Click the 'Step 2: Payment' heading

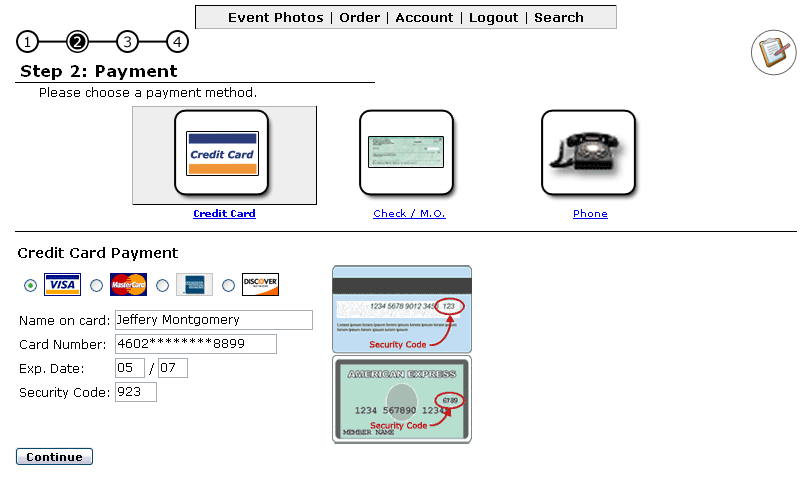pos(98,71)
